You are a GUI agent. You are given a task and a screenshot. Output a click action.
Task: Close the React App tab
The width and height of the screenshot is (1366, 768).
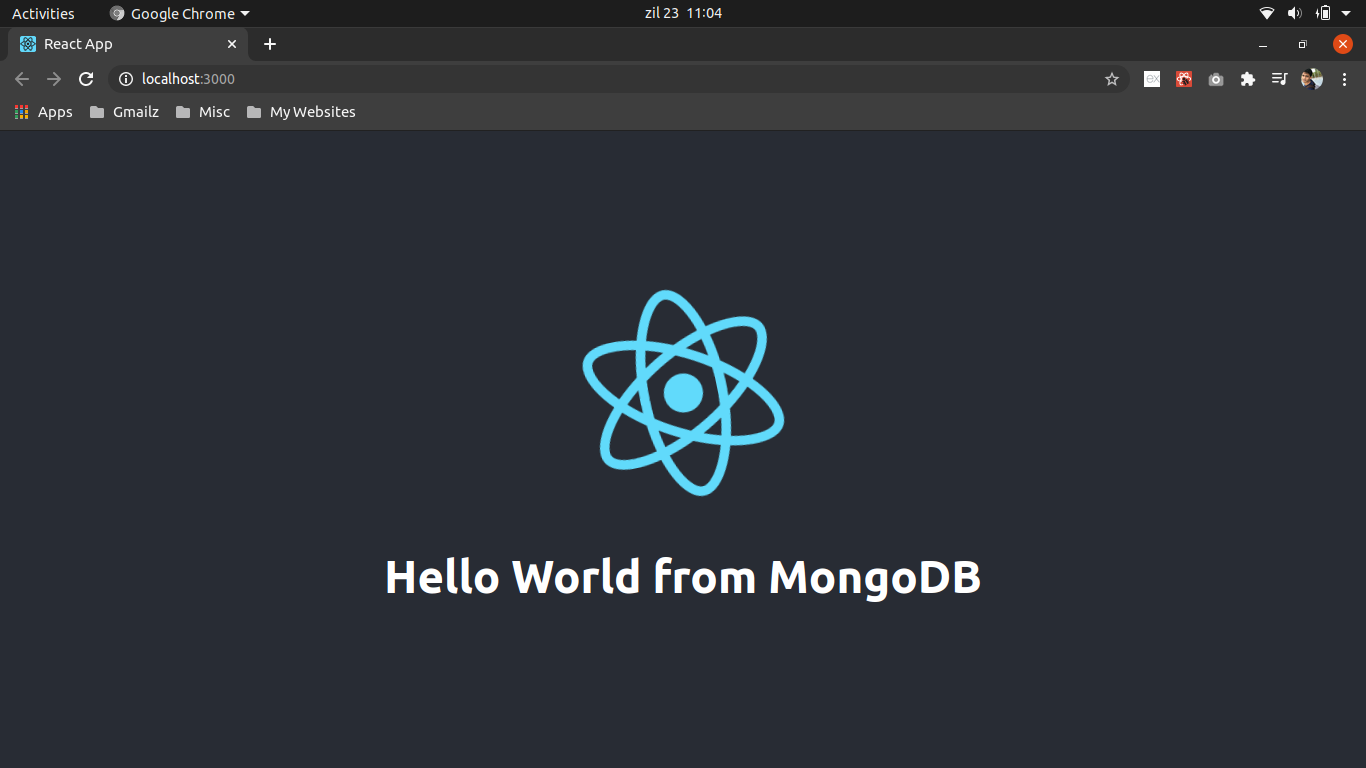tap(232, 44)
